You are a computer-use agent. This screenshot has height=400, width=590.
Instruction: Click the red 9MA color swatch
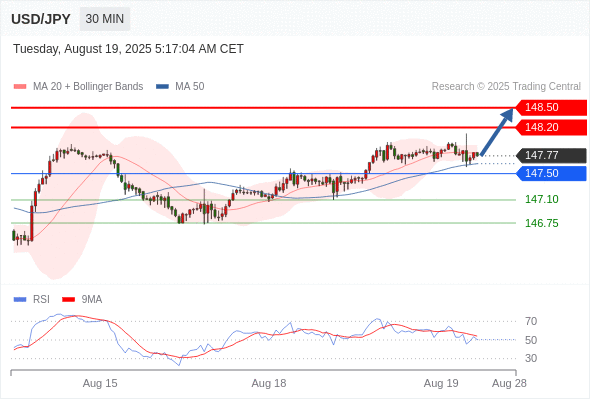68,300
